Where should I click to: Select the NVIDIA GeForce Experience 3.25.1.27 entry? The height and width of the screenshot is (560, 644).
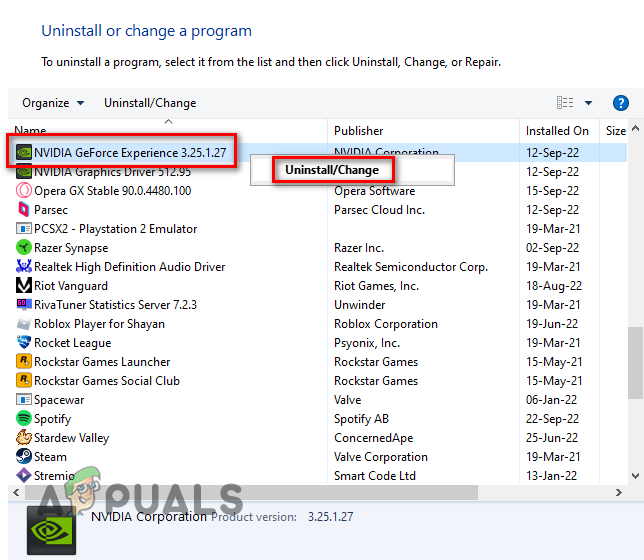[x=130, y=152]
